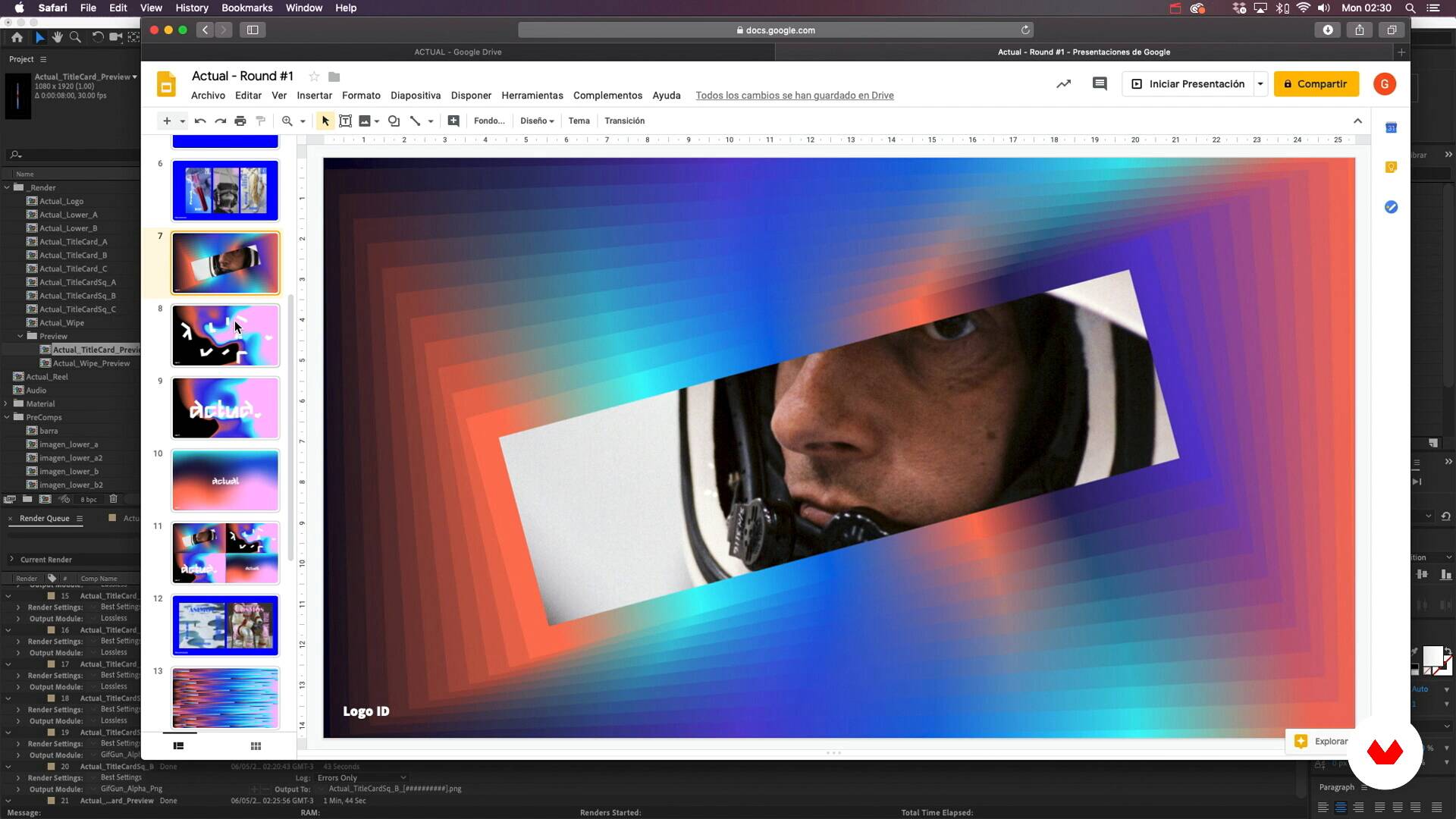The width and height of the screenshot is (1456, 819).
Task: Click the new slide plus button
Action: (x=167, y=121)
